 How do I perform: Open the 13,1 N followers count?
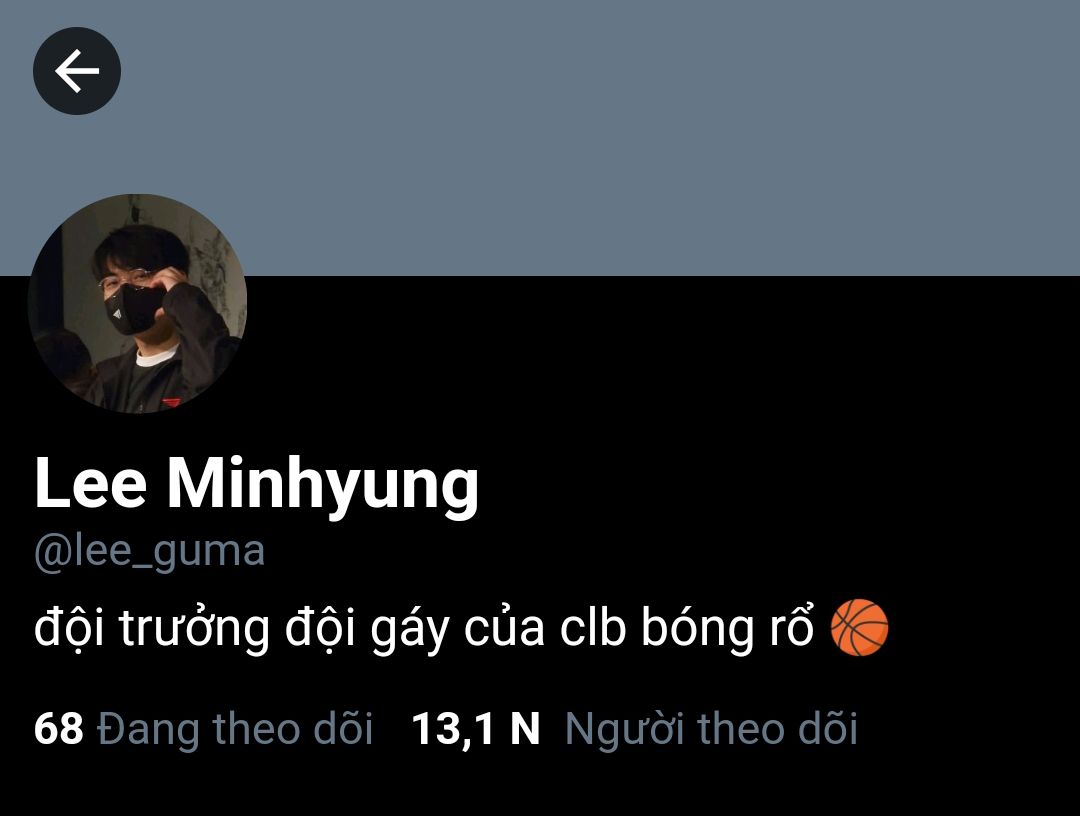click(634, 729)
